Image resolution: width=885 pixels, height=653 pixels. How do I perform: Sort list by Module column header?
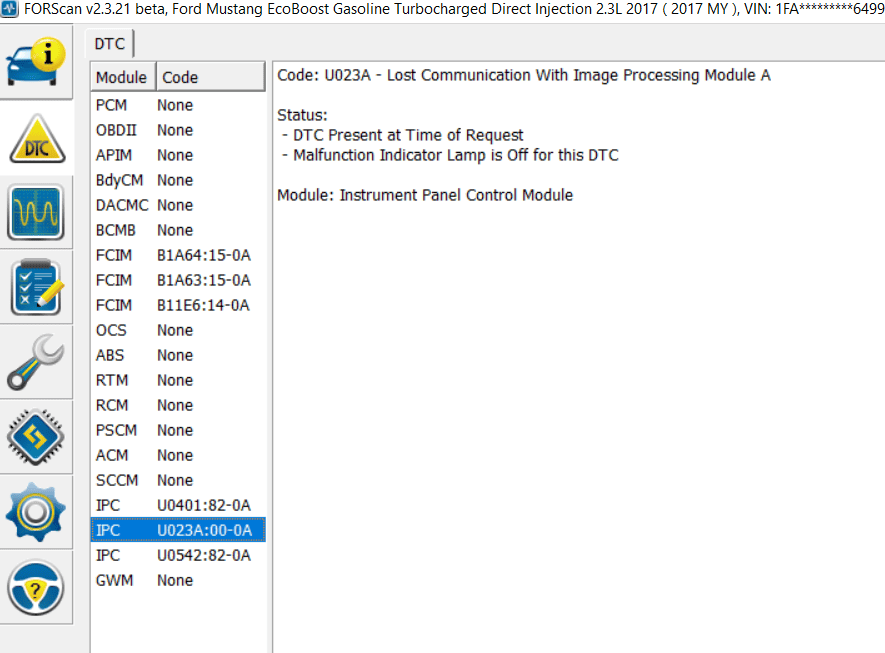[x=123, y=77]
